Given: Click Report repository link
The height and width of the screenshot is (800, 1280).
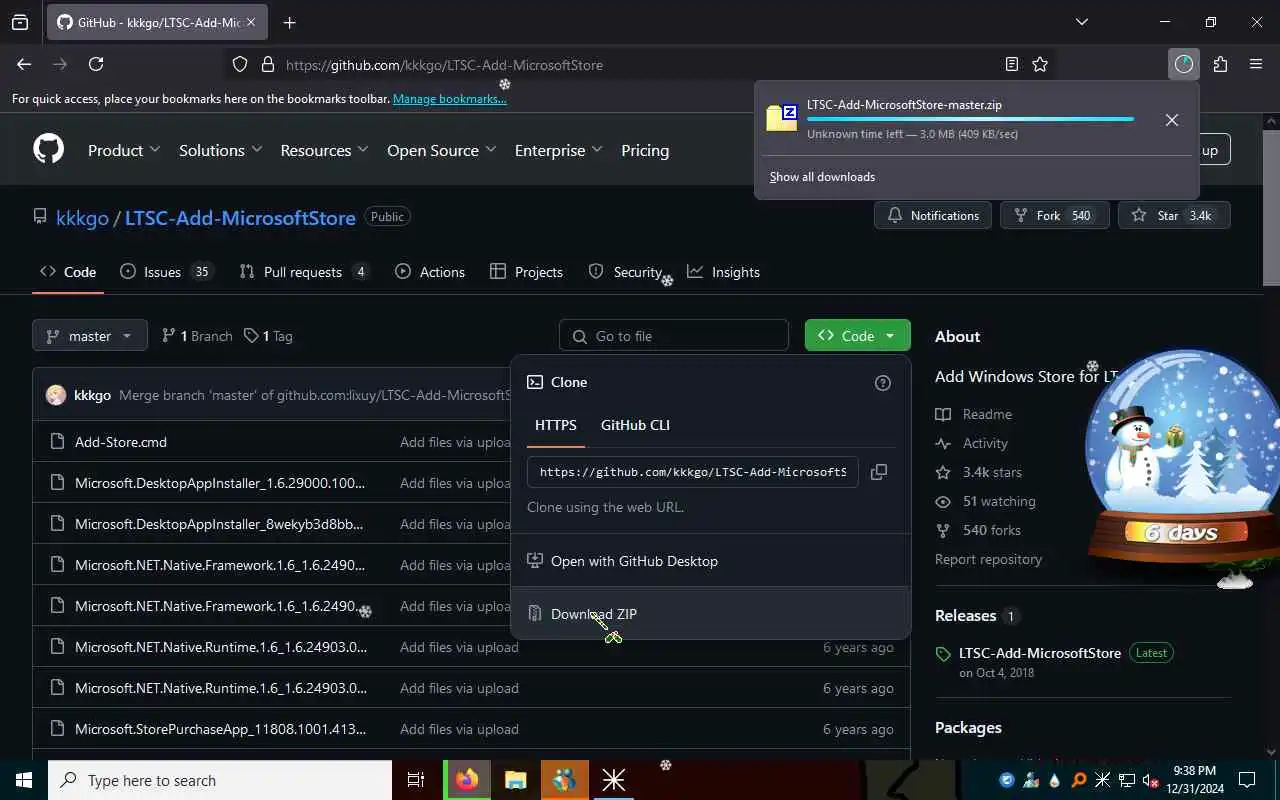Looking at the screenshot, I should 988,559.
